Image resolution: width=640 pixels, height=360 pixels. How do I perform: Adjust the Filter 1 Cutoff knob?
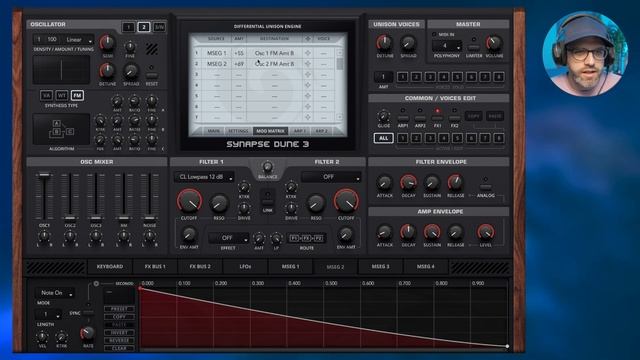[x=189, y=201]
